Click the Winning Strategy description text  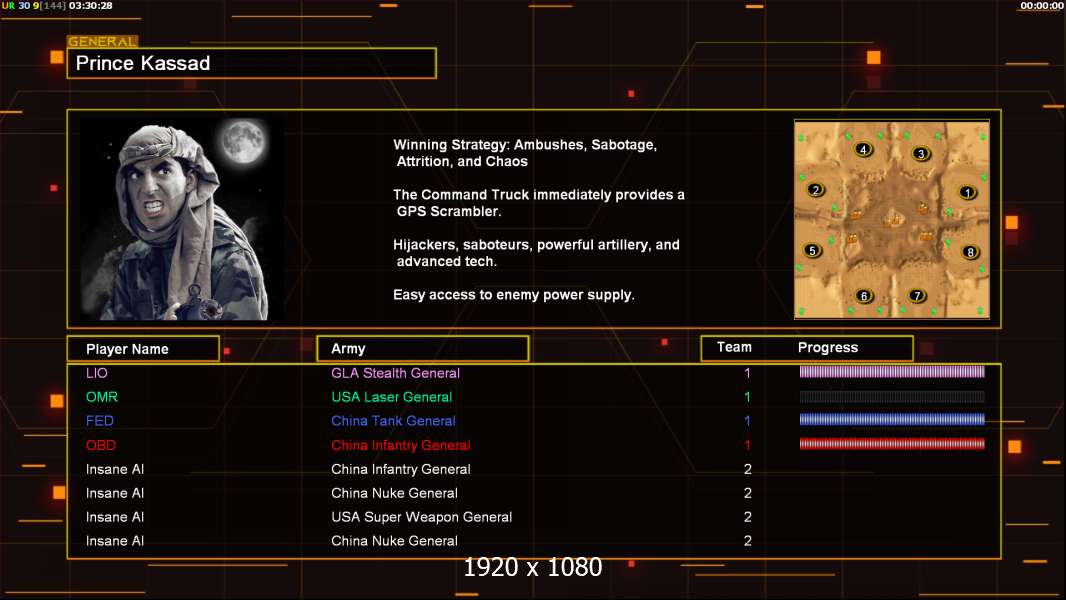coord(526,153)
